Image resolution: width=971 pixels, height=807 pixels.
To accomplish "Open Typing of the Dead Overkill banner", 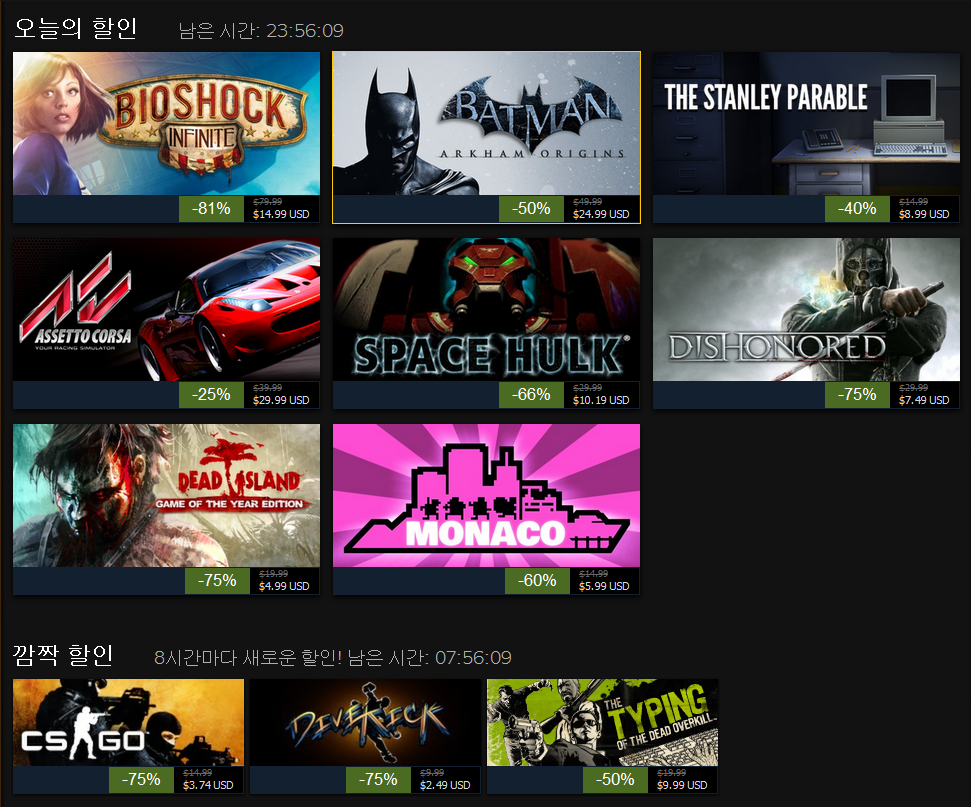I will 603,723.
